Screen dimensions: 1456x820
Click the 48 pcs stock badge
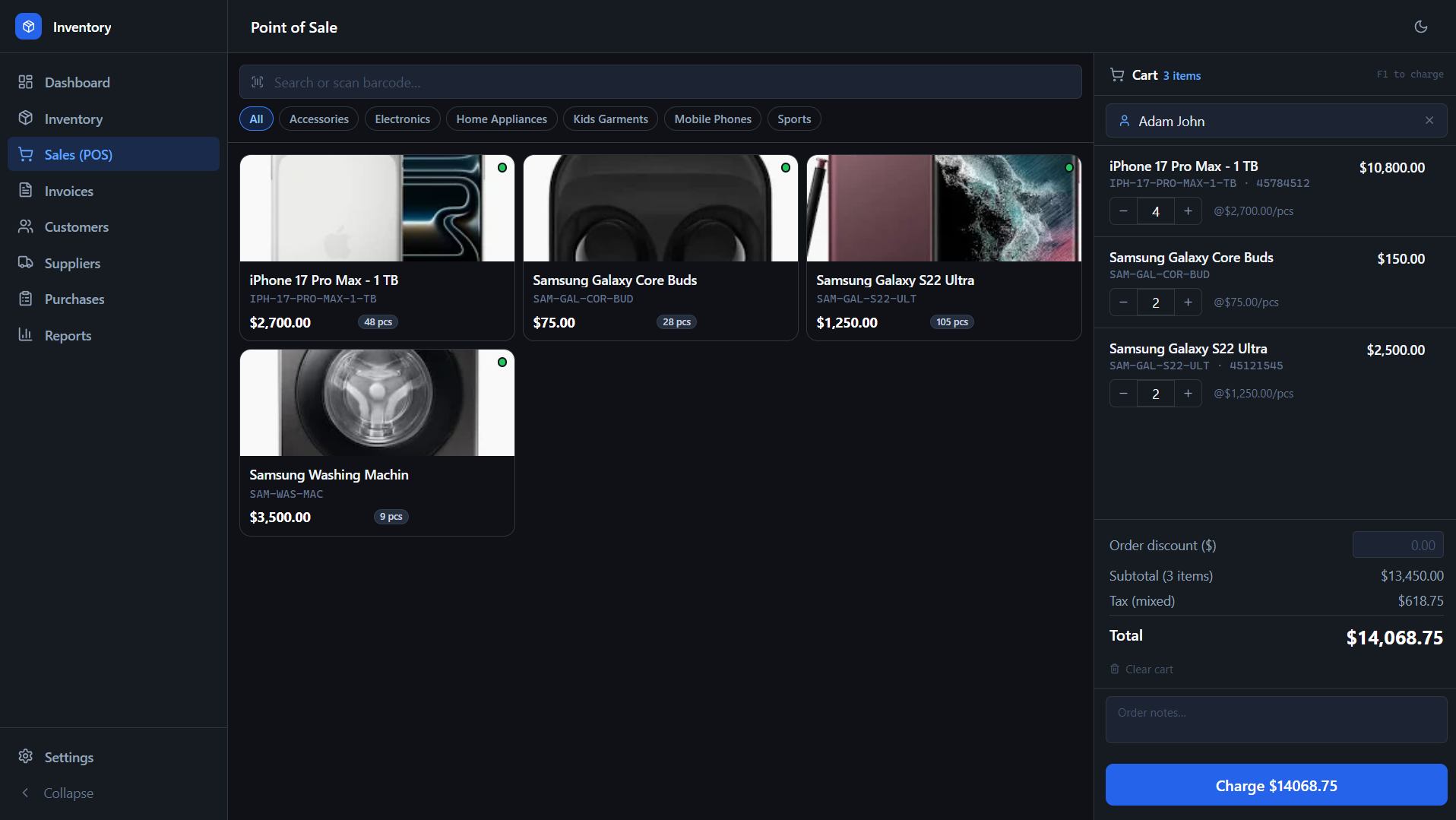click(x=378, y=322)
